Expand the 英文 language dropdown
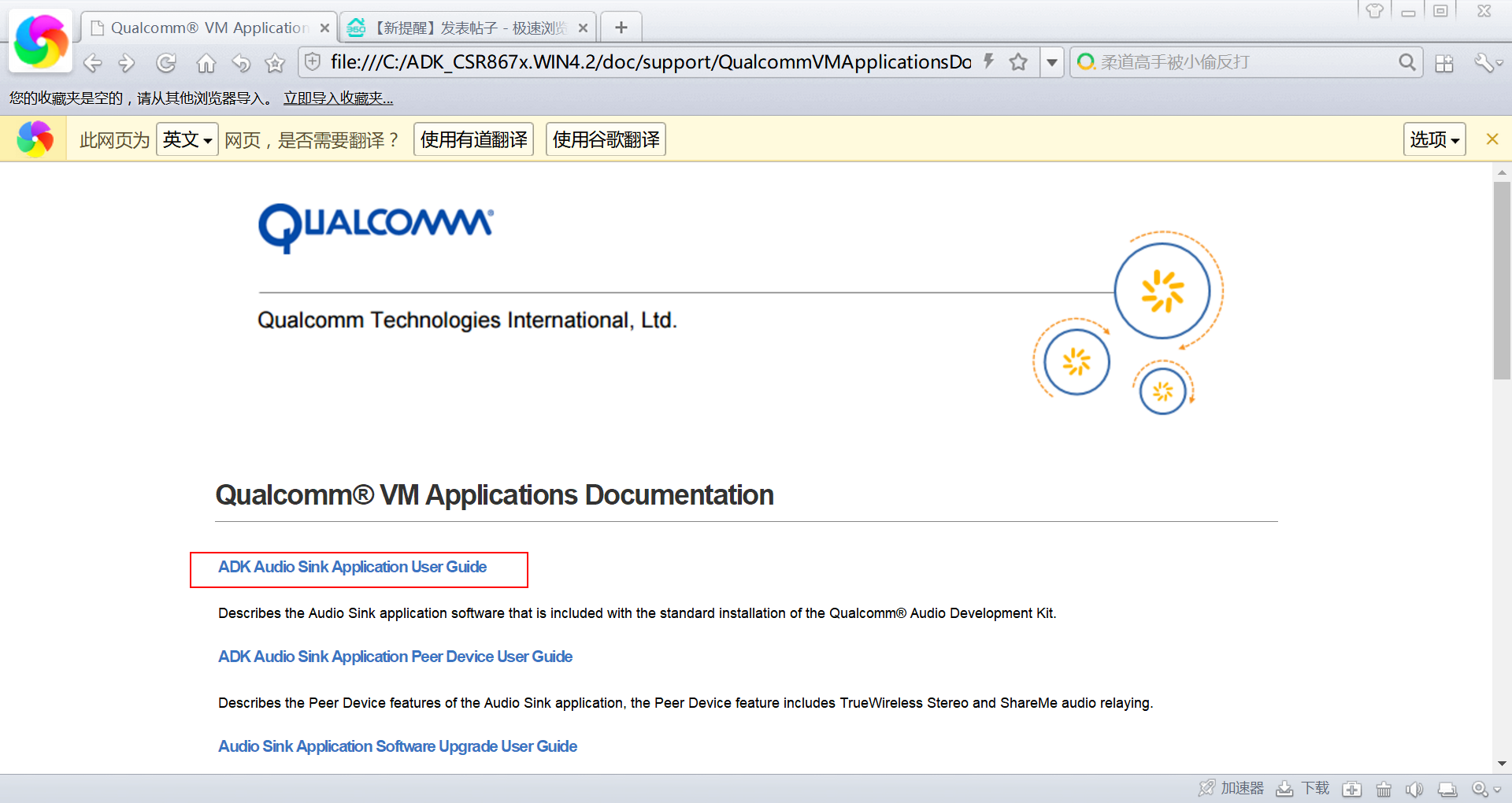Screen dimensions: 1512x803 (x=187, y=139)
